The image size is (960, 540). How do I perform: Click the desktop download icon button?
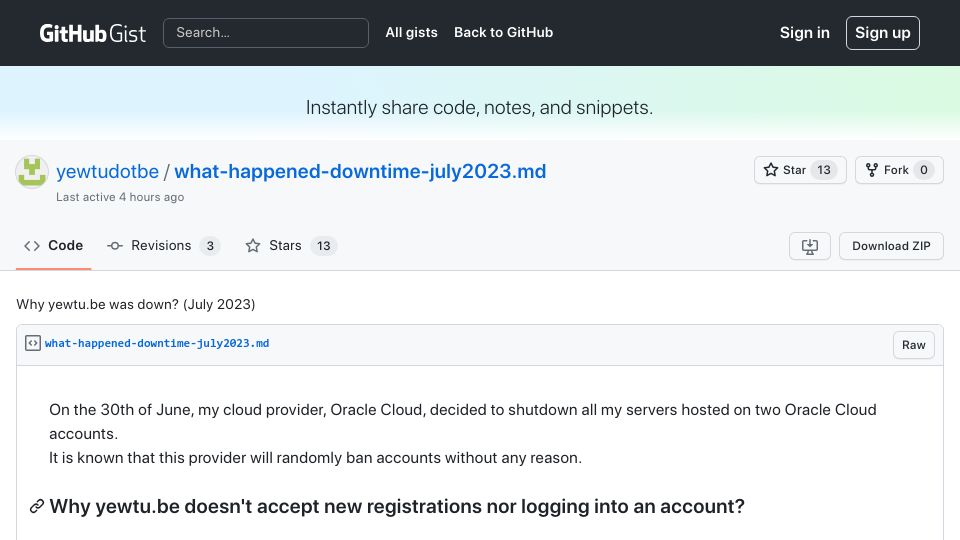pos(810,246)
